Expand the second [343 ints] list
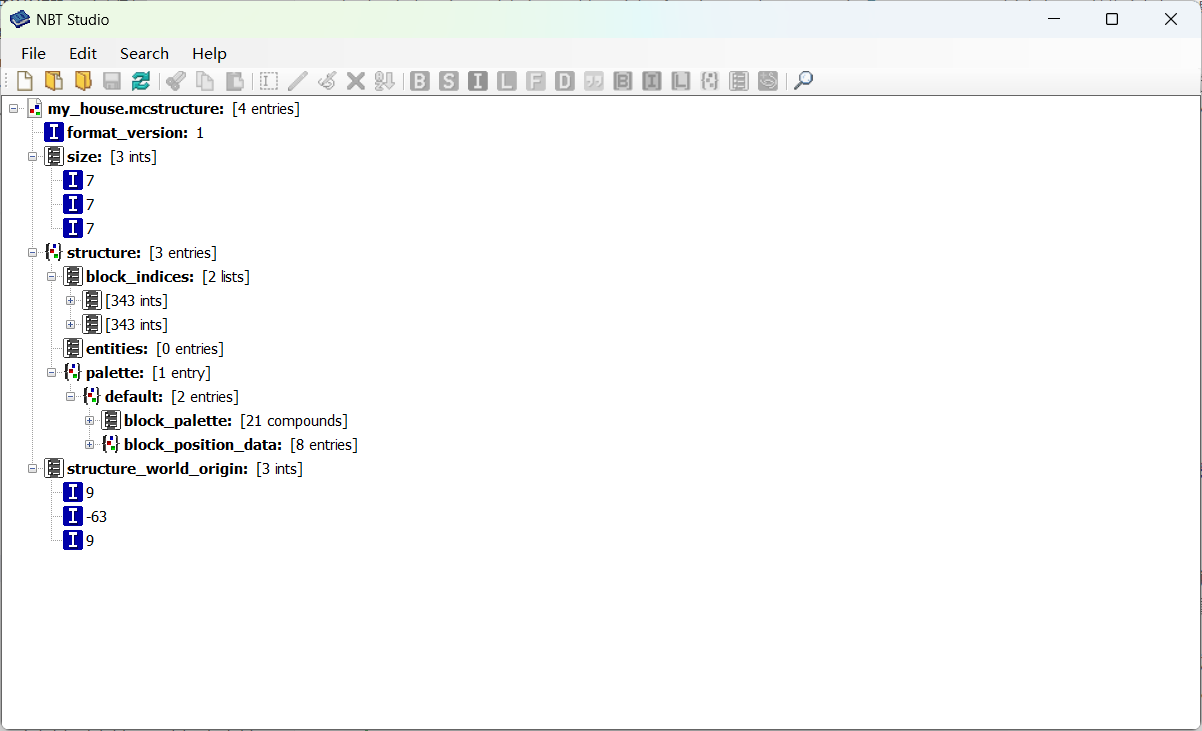 point(71,324)
